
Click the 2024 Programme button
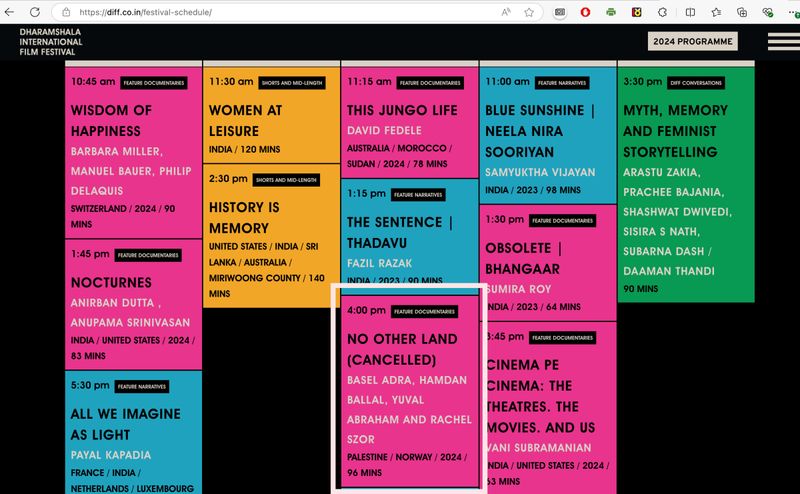coord(691,41)
